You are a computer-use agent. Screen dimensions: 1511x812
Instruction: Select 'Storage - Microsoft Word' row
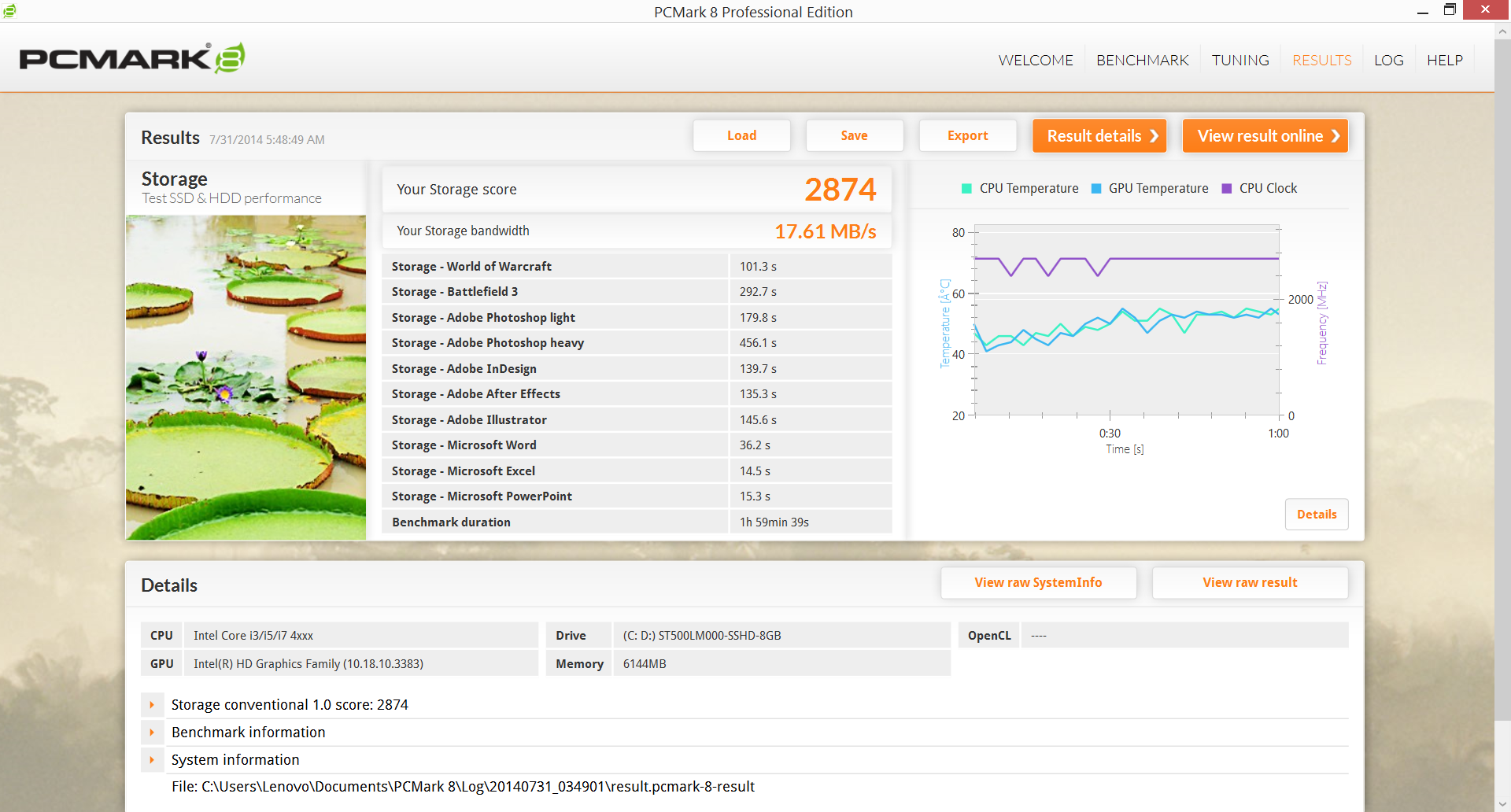637,445
